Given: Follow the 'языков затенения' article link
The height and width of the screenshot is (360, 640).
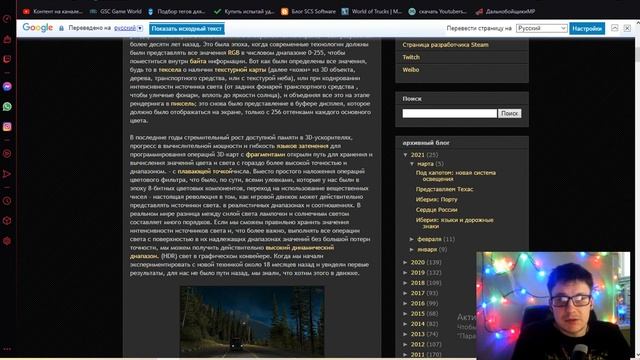Looking at the screenshot, I should click(302, 146).
